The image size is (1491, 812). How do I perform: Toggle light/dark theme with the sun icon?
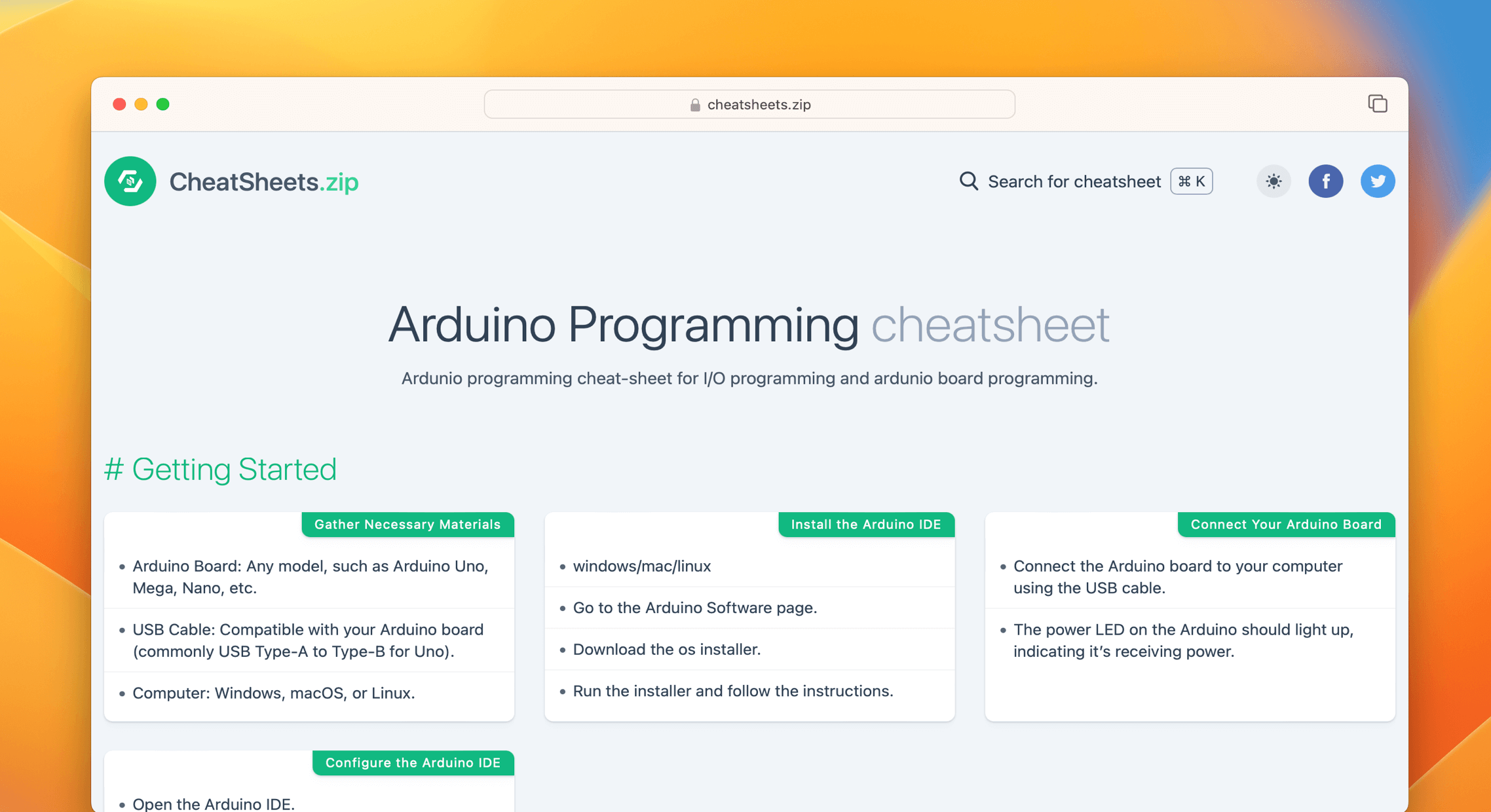point(1273,181)
